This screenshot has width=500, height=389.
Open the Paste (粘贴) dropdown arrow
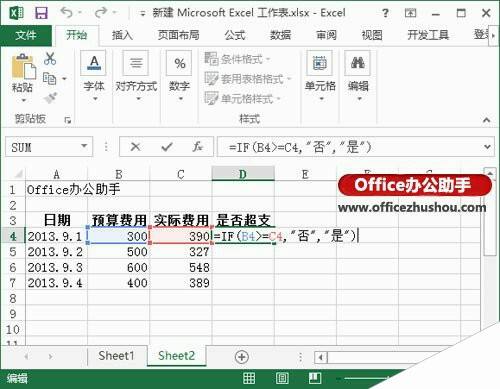click(x=23, y=100)
